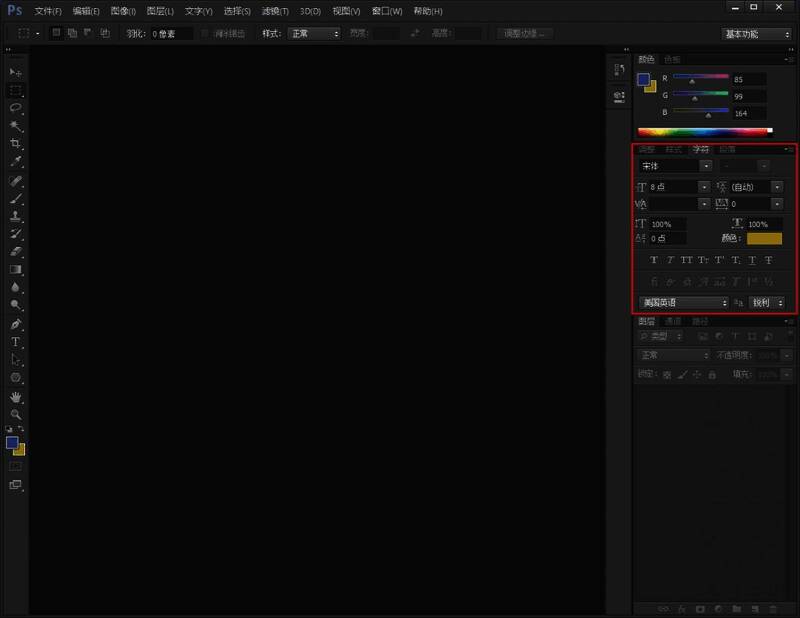
Task: Select the Horizontal Type tool
Action: 15,342
